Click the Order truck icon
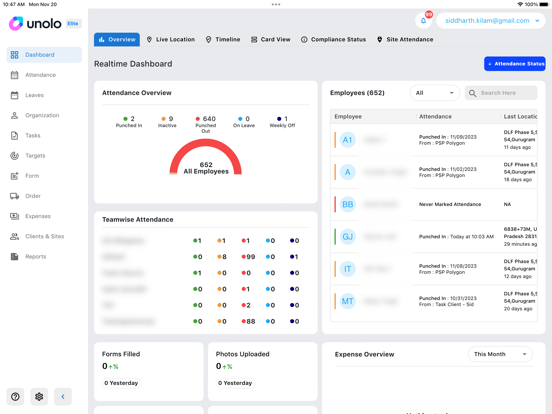 click(14, 196)
